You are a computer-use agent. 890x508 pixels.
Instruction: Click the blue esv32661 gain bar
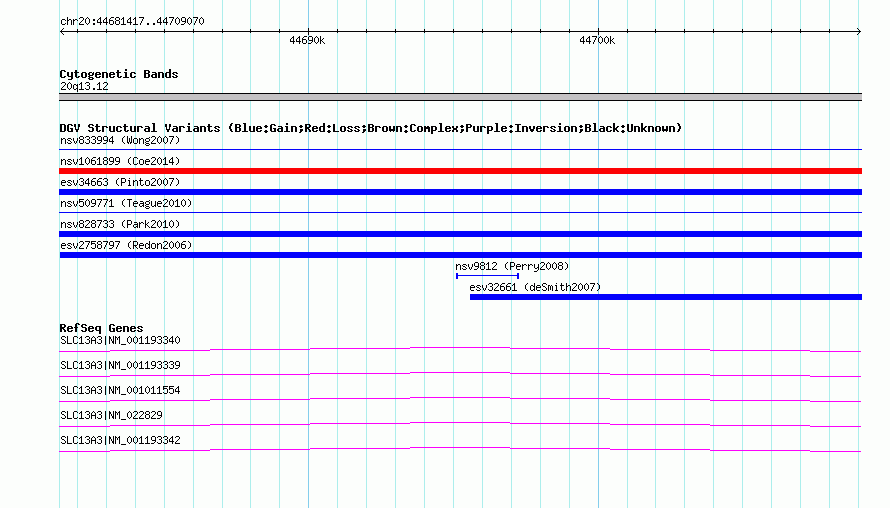[666, 297]
